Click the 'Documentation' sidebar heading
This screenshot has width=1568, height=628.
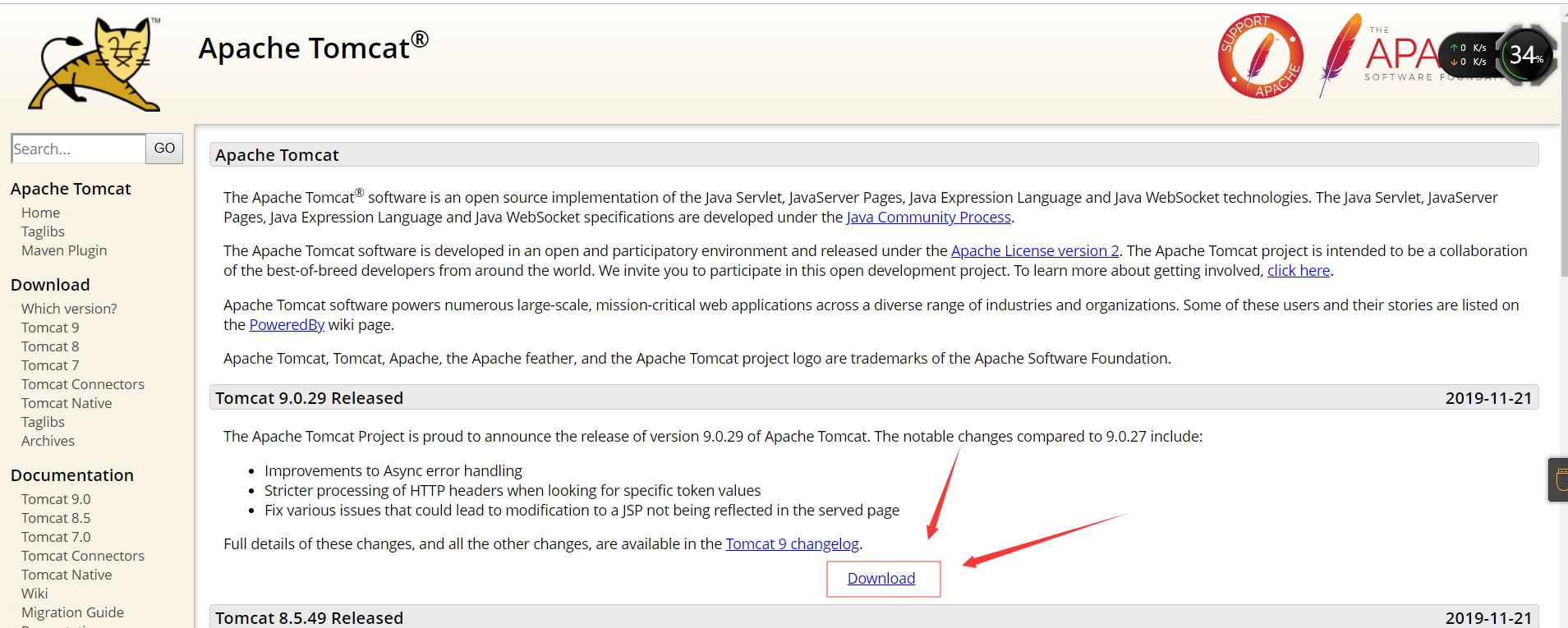tap(72, 475)
